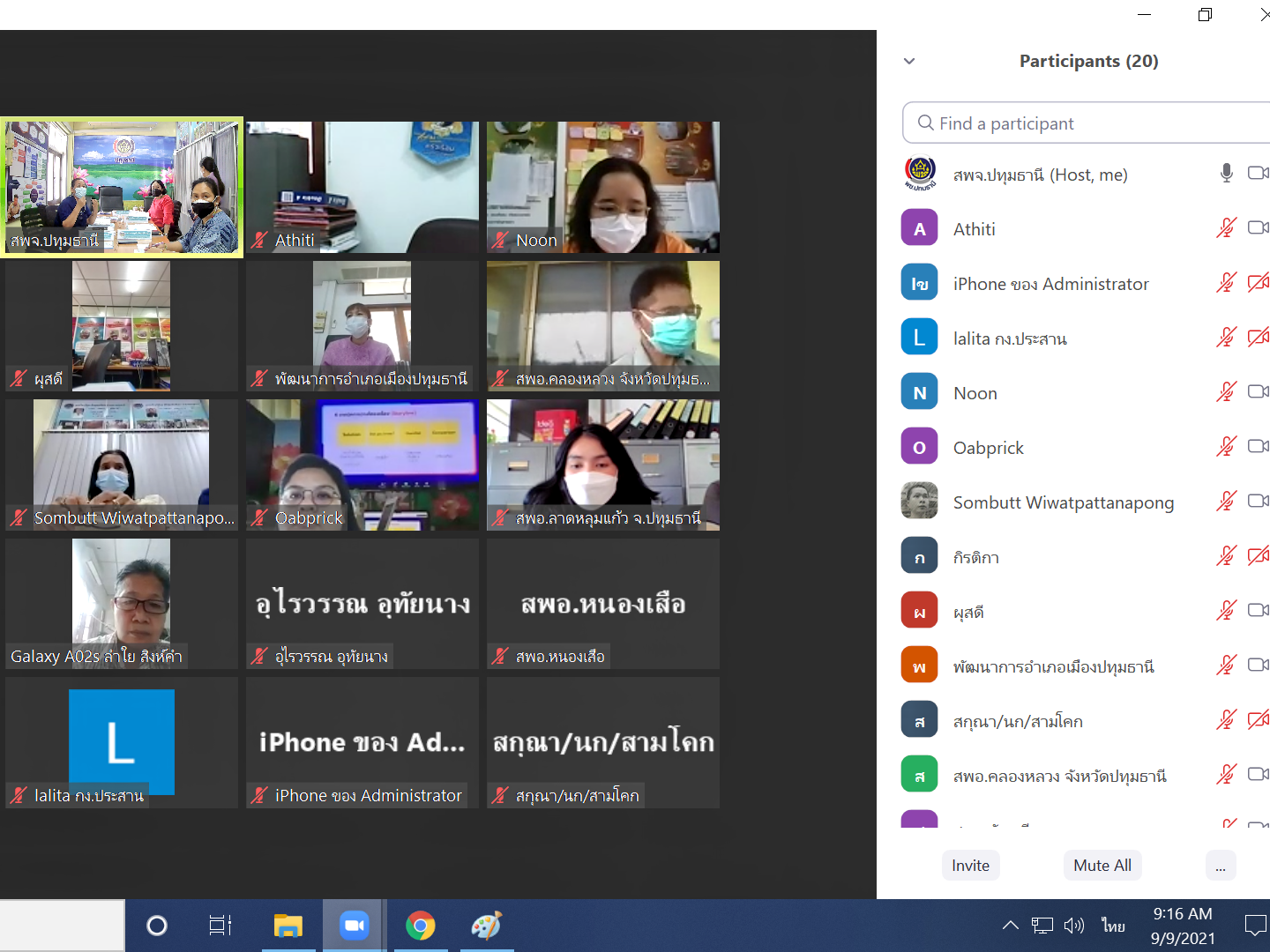
Task: Click the Invite button
Action: click(x=970, y=866)
